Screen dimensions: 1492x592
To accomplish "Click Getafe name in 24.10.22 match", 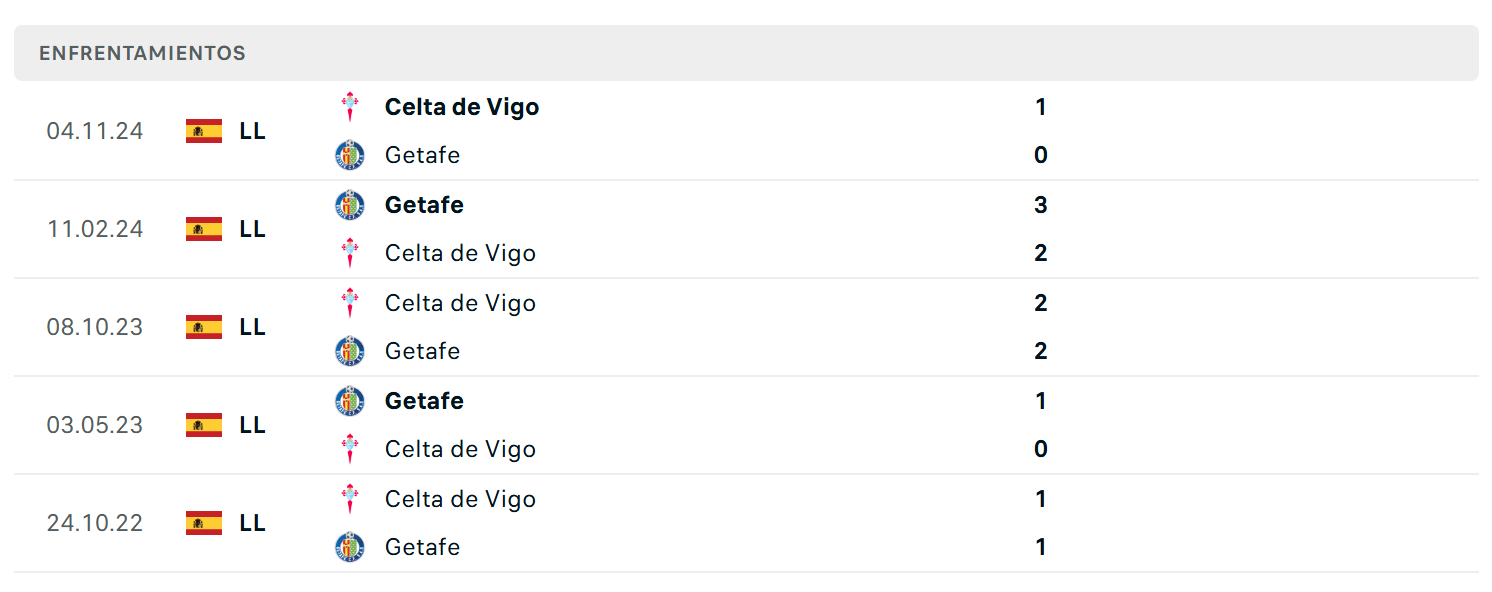I will point(422,547).
